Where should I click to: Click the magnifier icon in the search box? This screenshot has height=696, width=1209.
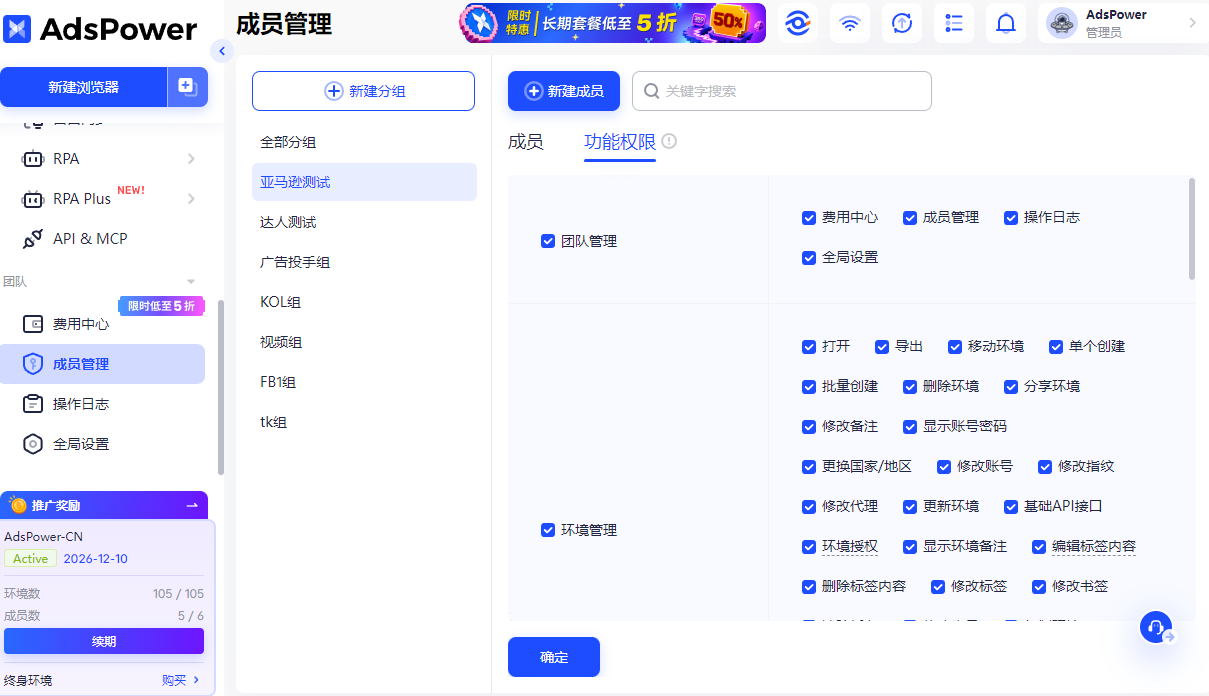pos(651,91)
